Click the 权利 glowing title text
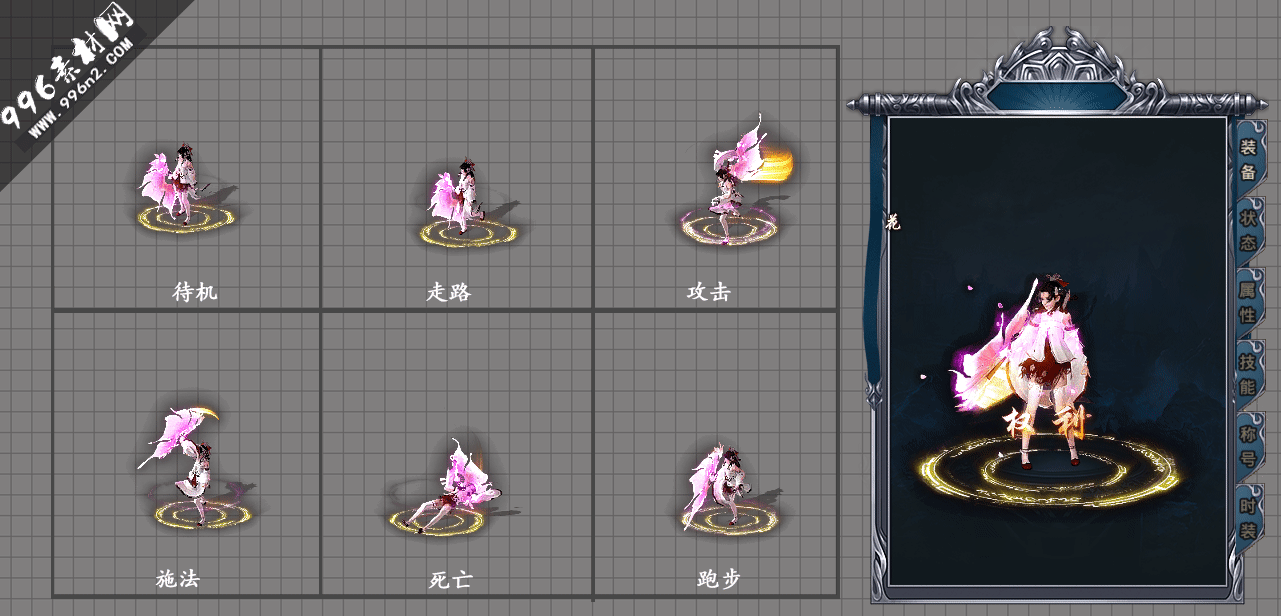Screen dimensions: 1281x616 tap(1048, 422)
